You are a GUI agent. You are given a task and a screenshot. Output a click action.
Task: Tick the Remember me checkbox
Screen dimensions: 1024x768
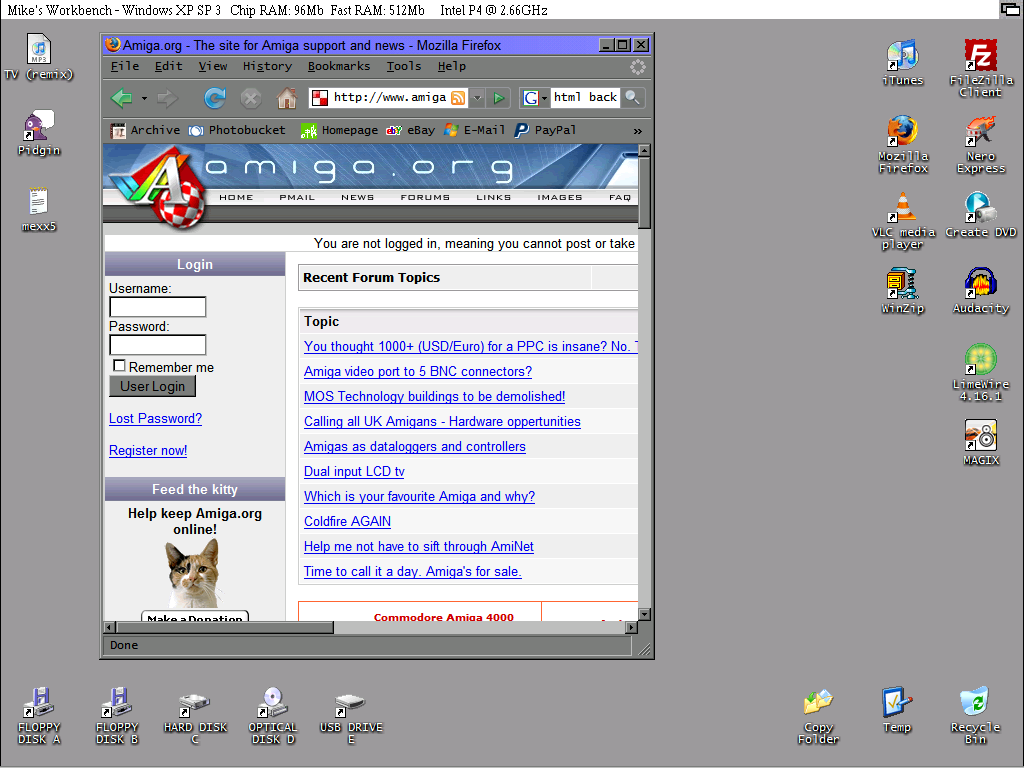(x=119, y=366)
